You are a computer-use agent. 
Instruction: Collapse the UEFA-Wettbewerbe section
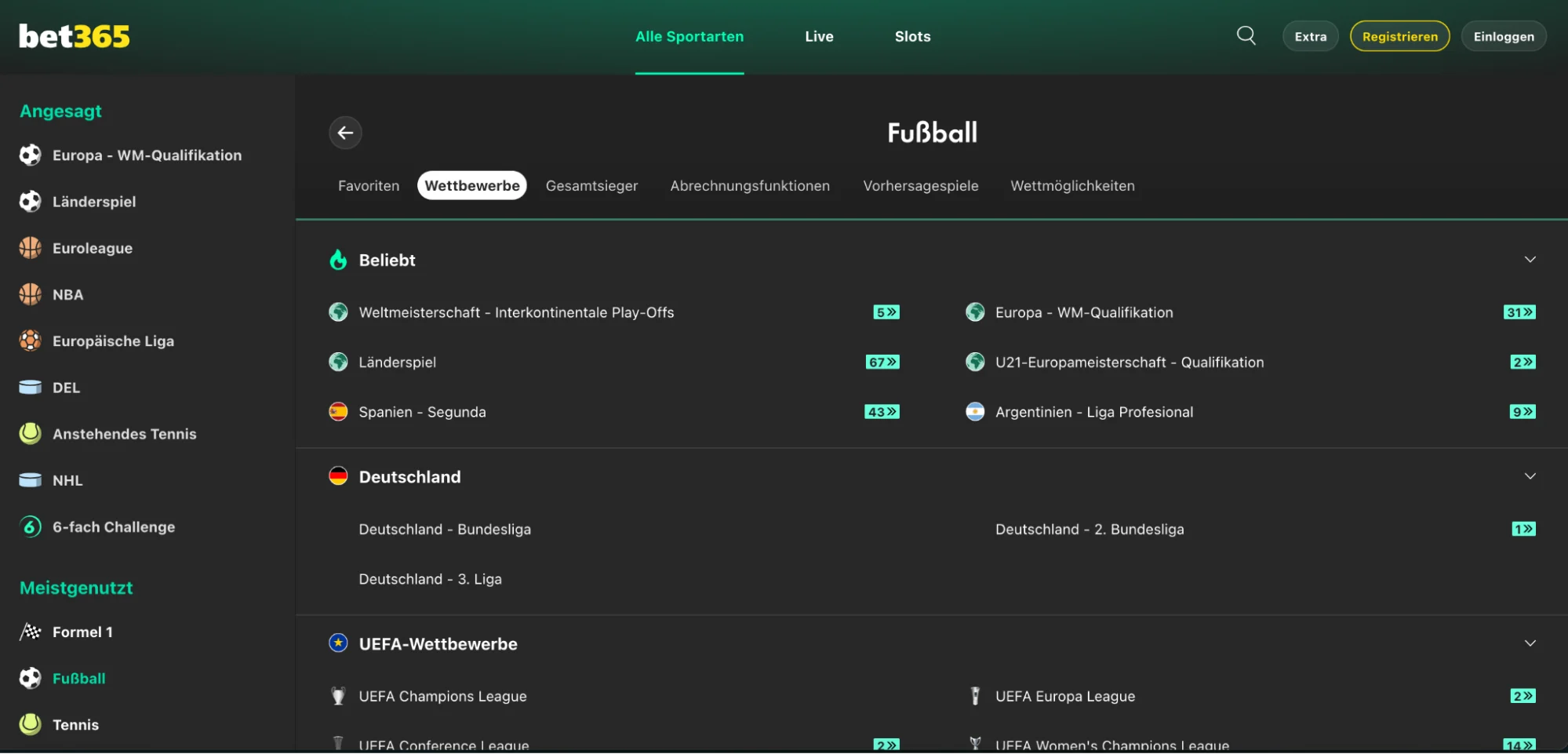point(1530,643)
